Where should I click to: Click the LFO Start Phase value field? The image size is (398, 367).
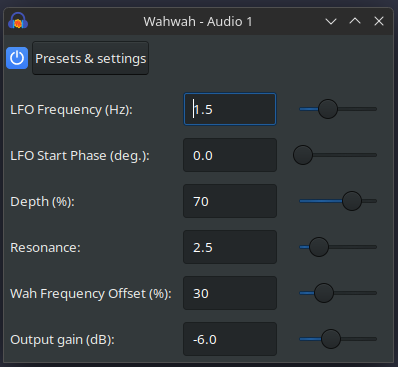pyautogui.click(x=230, y=155)
